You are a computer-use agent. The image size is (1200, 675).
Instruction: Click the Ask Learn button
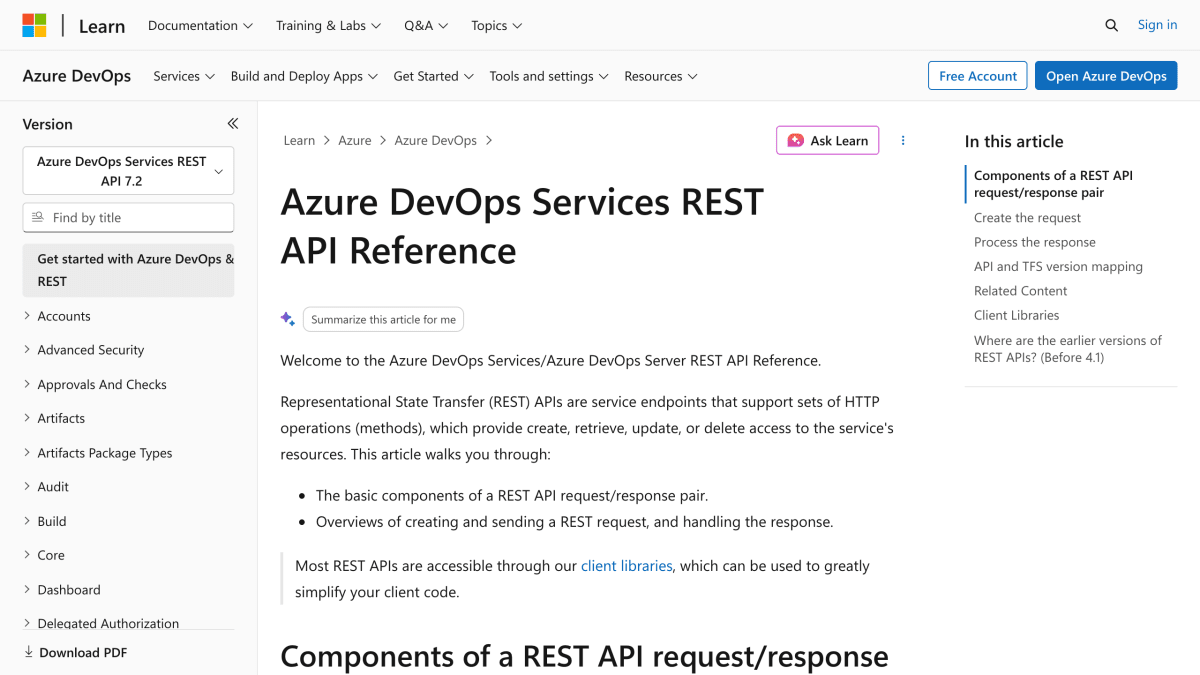click(828, 141)
